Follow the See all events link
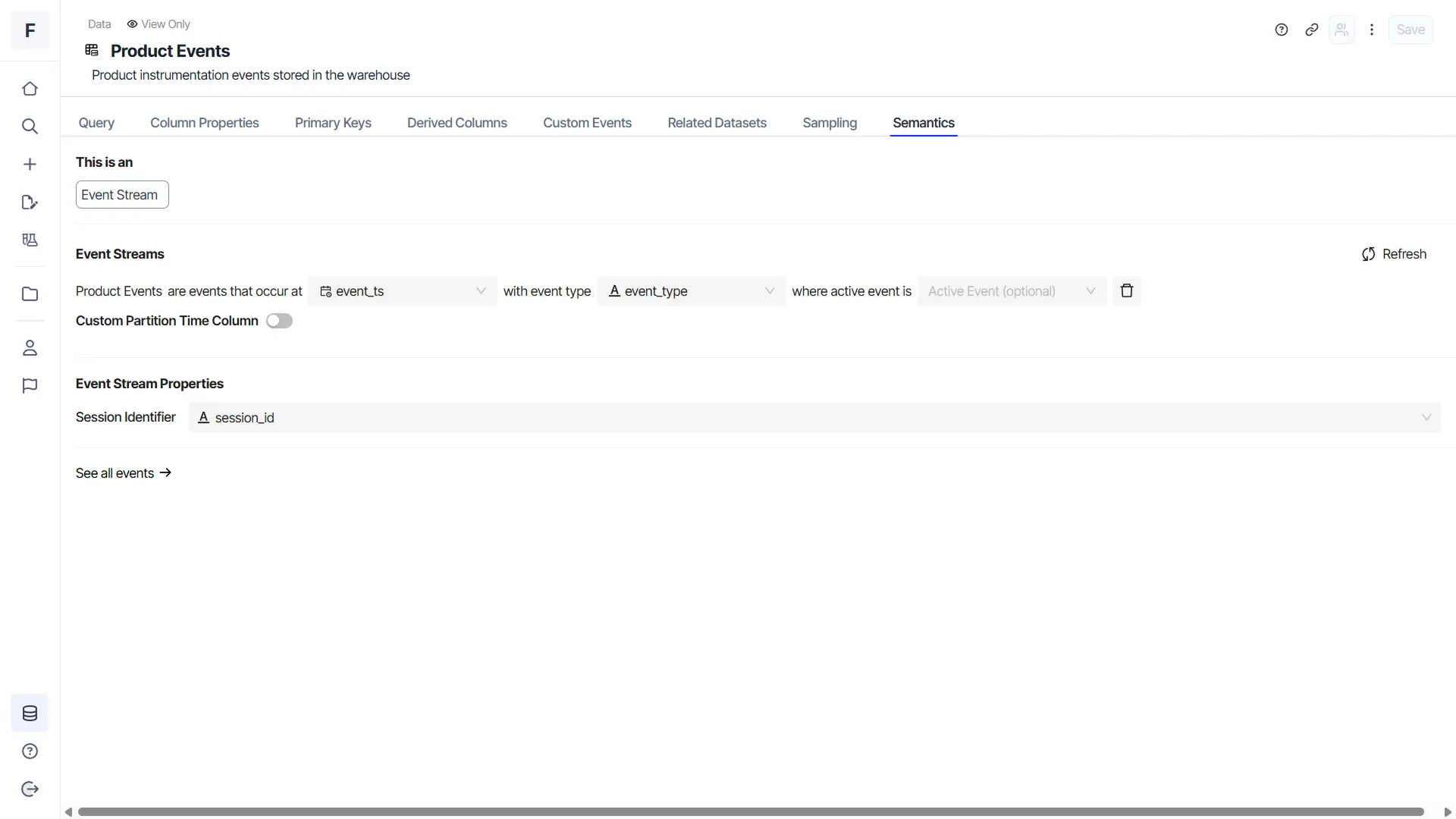This screenshot has height=819, width=1456. [124, 473]
